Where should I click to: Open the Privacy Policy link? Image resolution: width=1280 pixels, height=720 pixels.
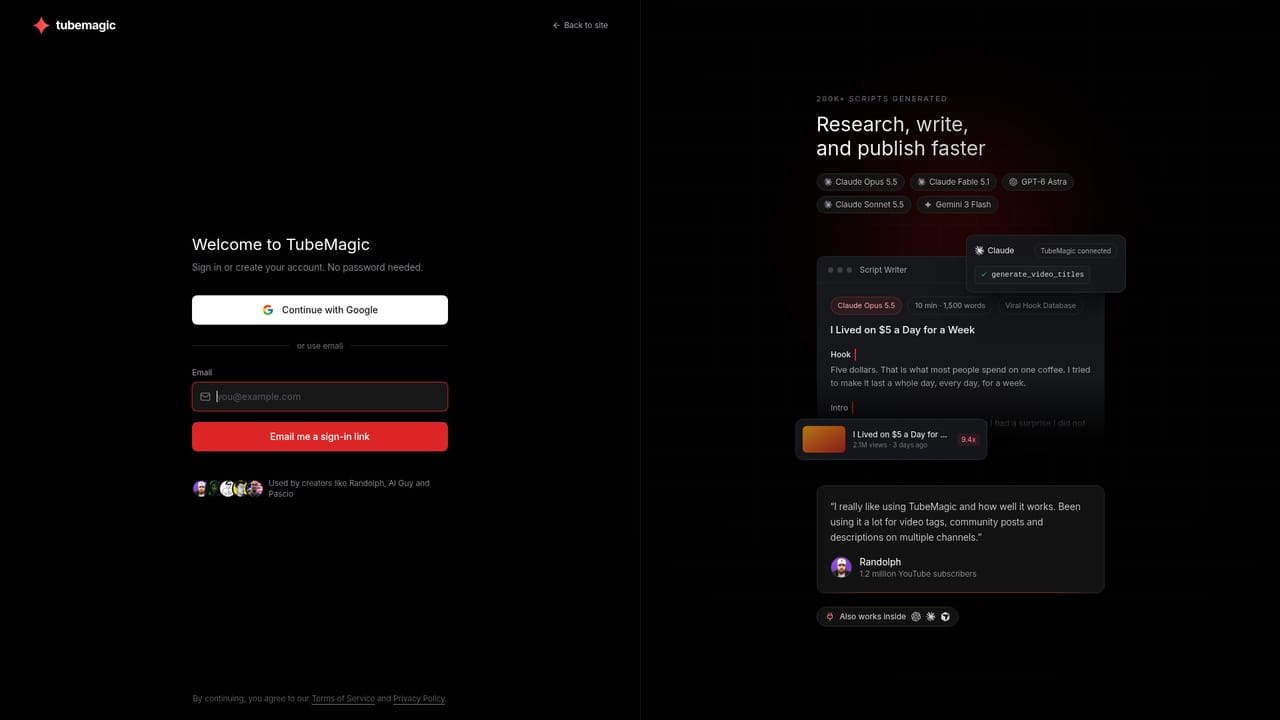pyautogui.click(x=419, y=699)
